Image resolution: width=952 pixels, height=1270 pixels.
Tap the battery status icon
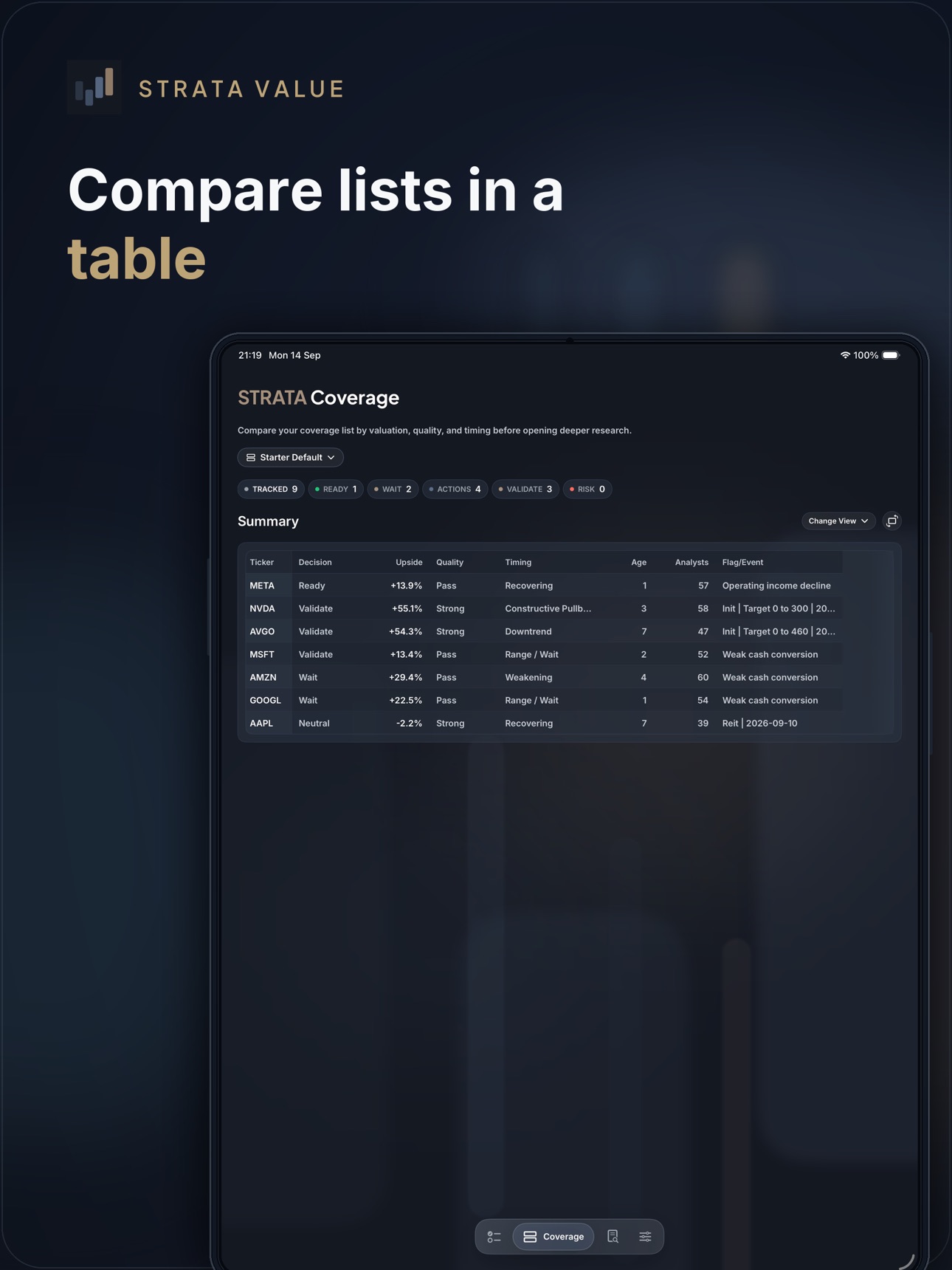pyautogui.click(x=891, y=355)
